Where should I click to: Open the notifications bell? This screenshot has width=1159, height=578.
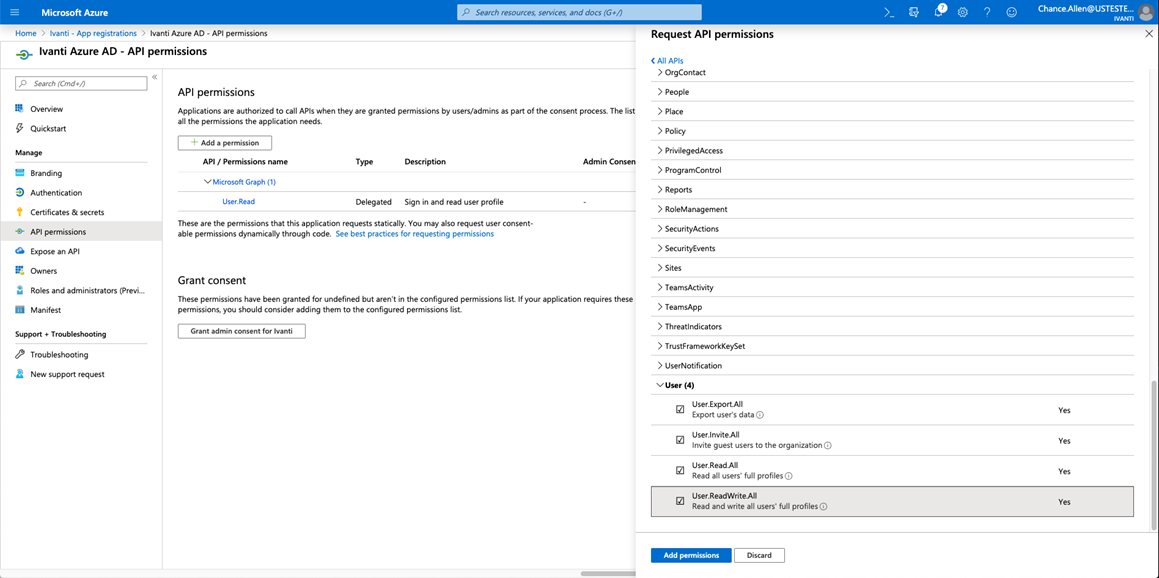click(937, 12)
